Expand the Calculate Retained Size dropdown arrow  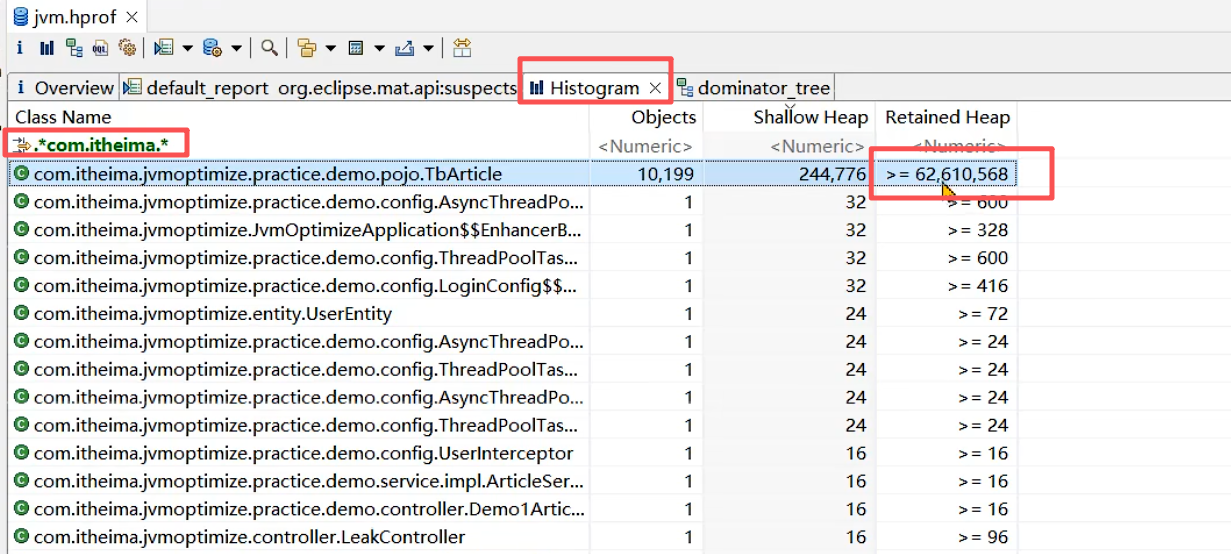(380, 48)
